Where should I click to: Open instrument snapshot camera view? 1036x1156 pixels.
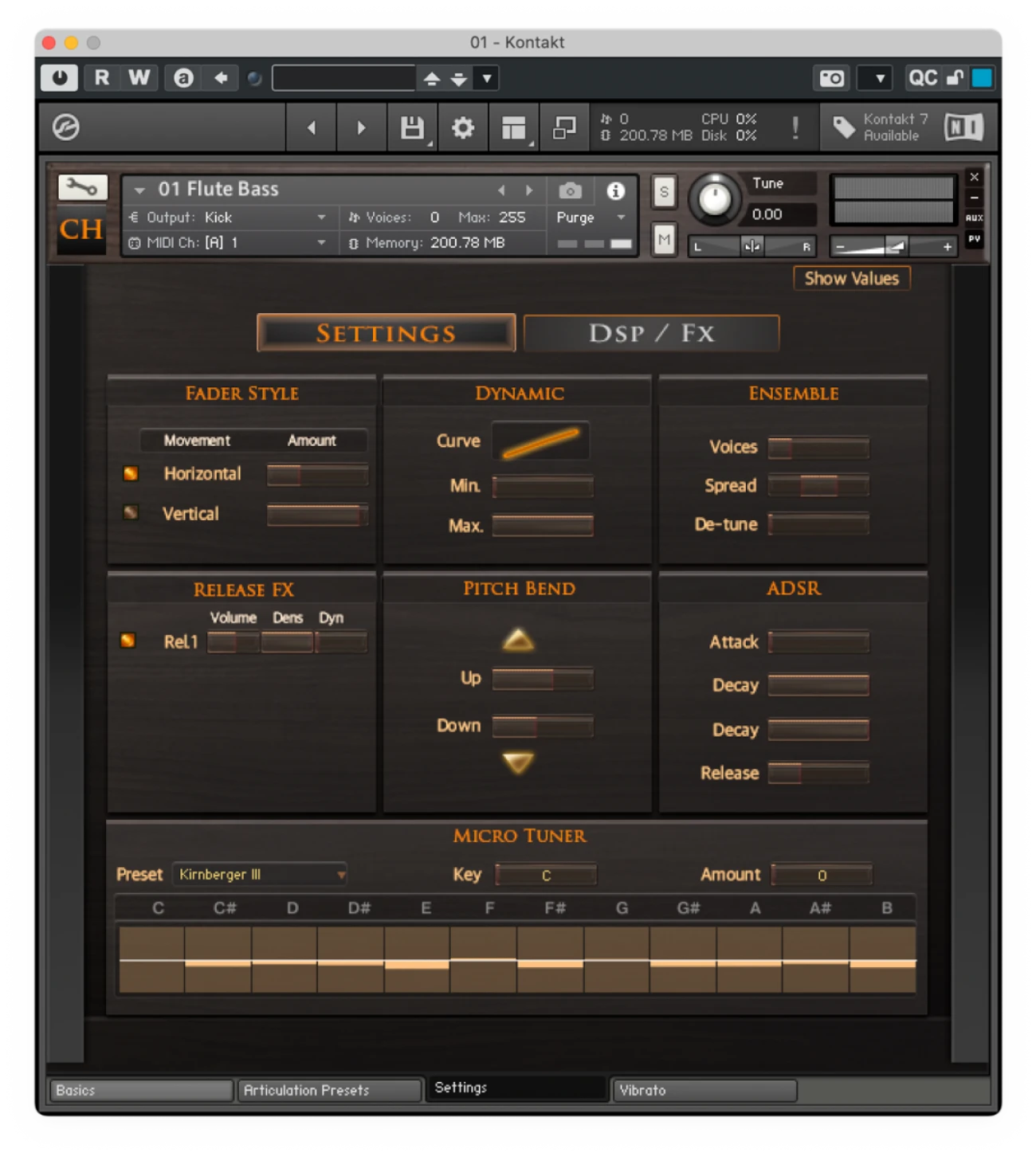coord(570,191)
